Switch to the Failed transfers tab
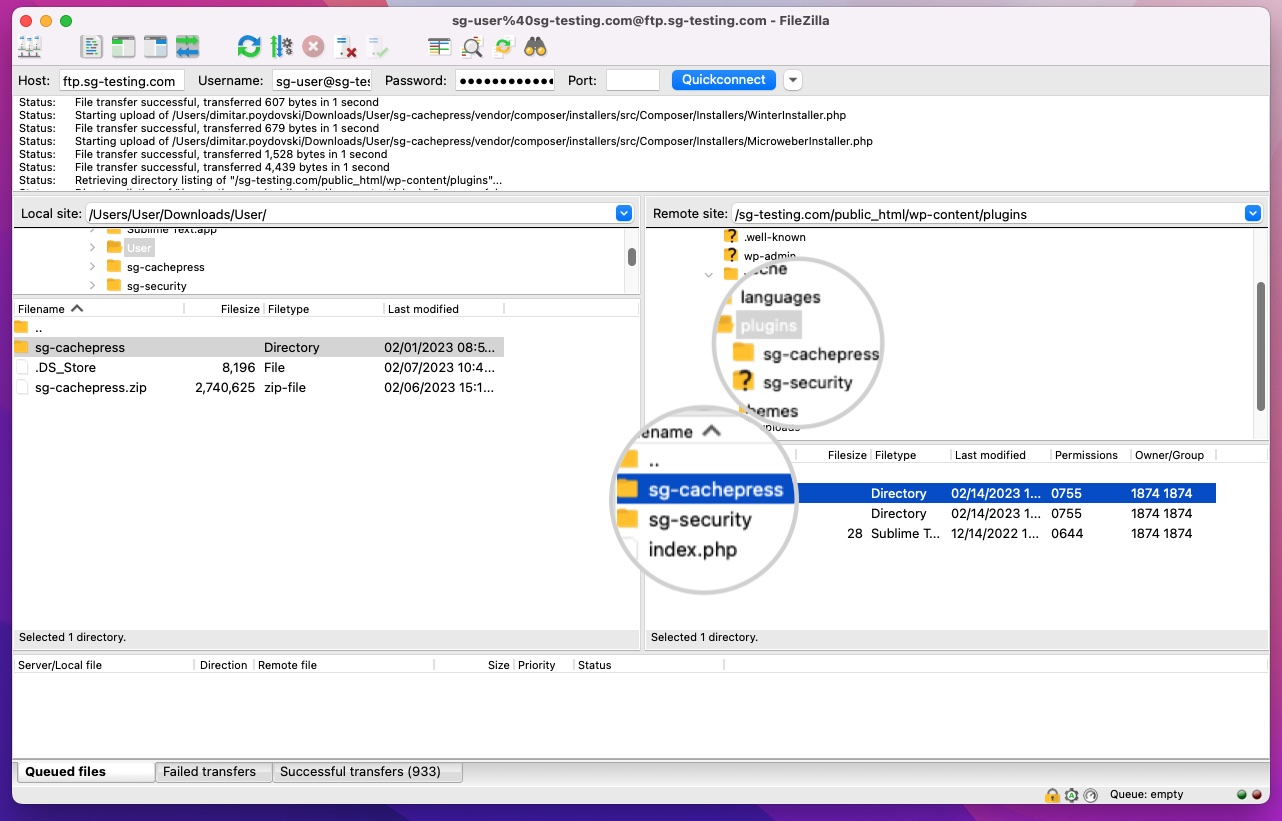This screenshot has width=1282, height=821. (213, 772)
